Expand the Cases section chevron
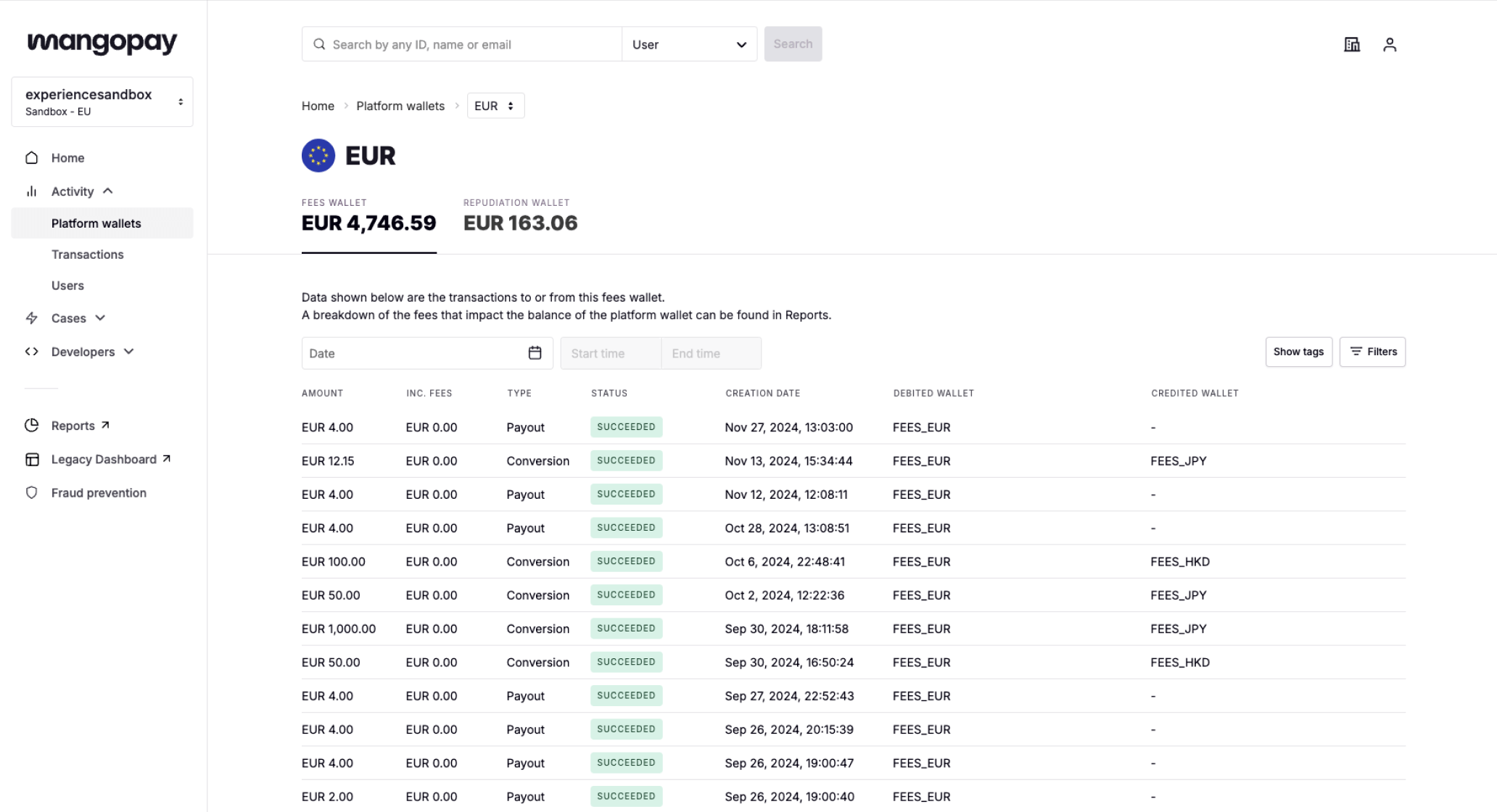1497x812 pixels. pos(100,318)
